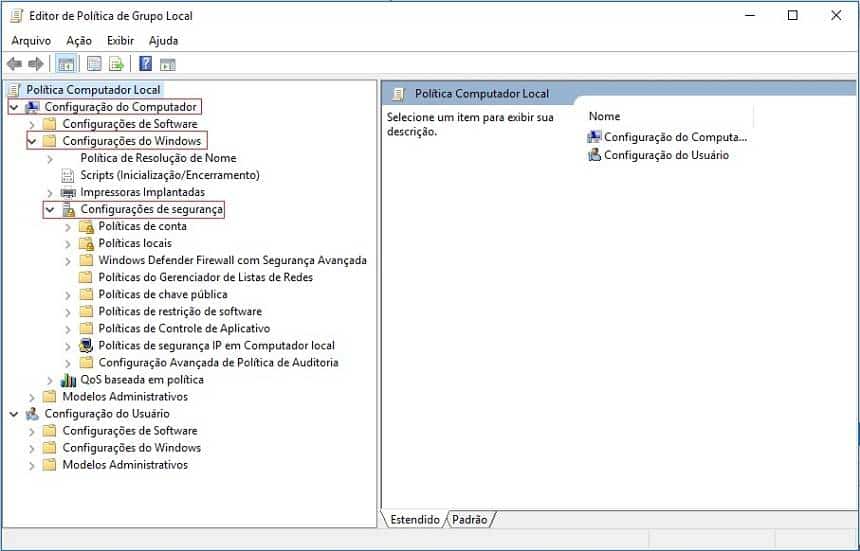860x551 pixels.
Task: Click the Scripts (Inicialização/Encerramento) icon
Action: (68, 175)
